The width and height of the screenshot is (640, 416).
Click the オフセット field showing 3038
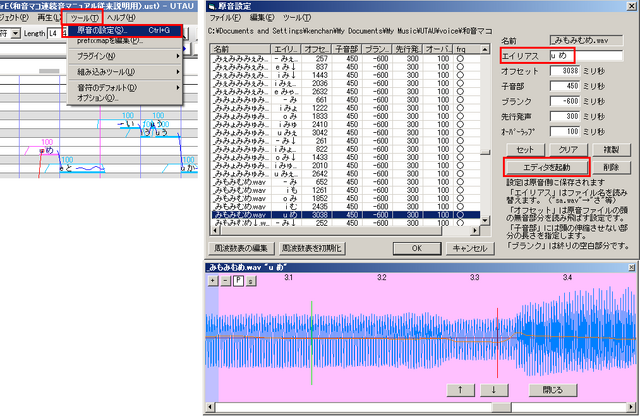pyautogui.click(x=565, y=71)
